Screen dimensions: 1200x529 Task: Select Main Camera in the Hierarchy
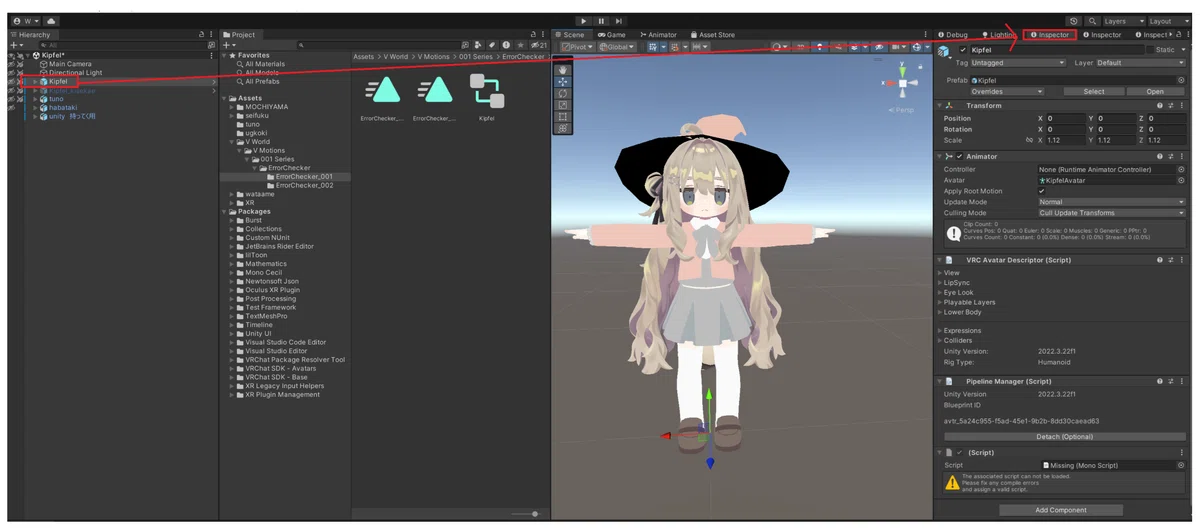(x=70, y=64)
